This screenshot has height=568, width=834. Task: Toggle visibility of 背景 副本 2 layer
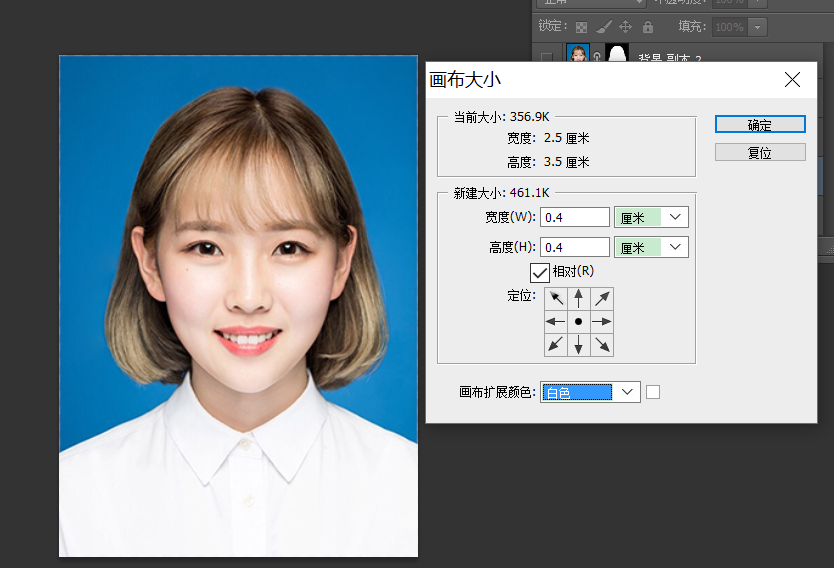[x=546, y=57]
